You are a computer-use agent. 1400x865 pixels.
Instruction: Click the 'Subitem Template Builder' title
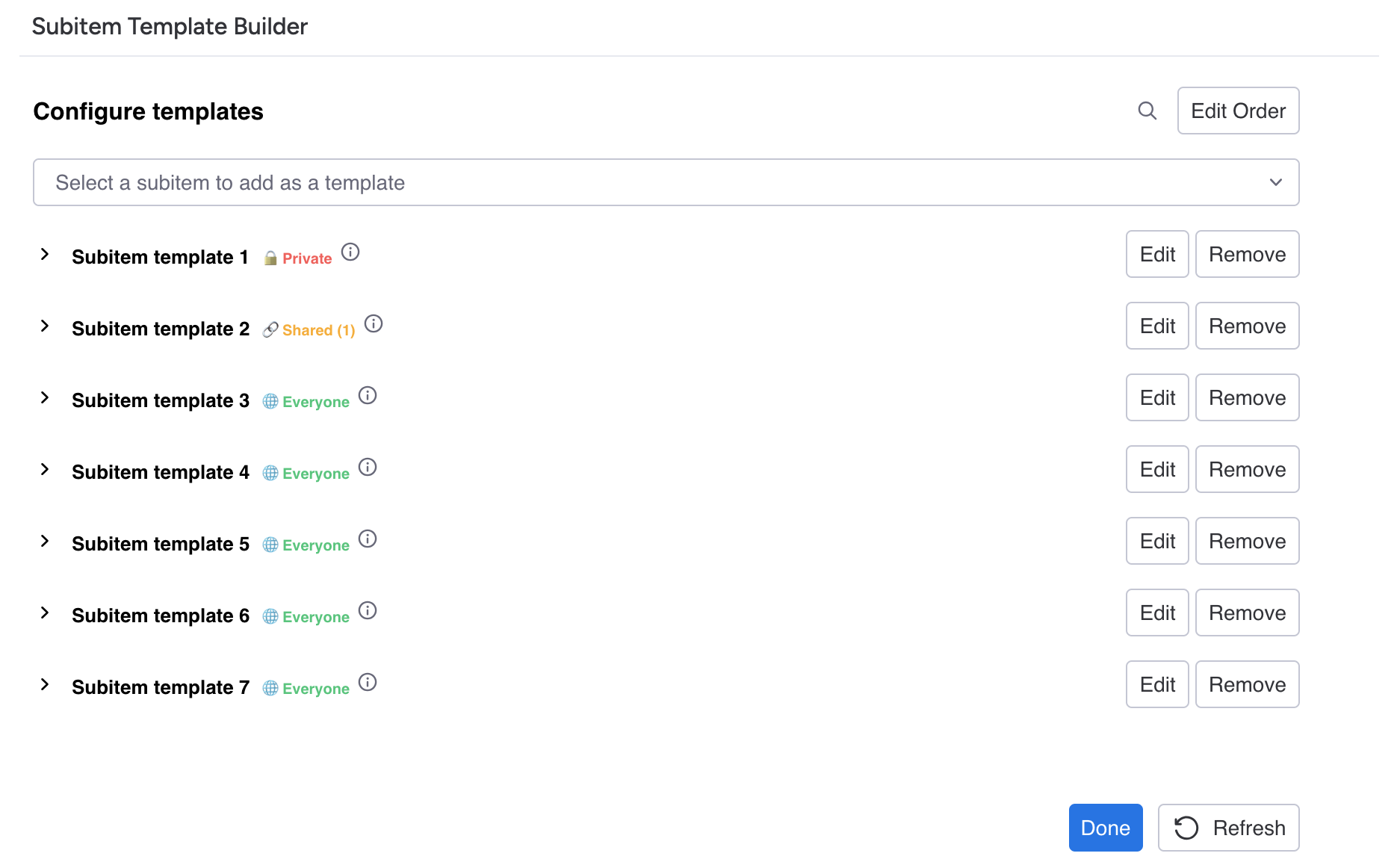point(170,26)
